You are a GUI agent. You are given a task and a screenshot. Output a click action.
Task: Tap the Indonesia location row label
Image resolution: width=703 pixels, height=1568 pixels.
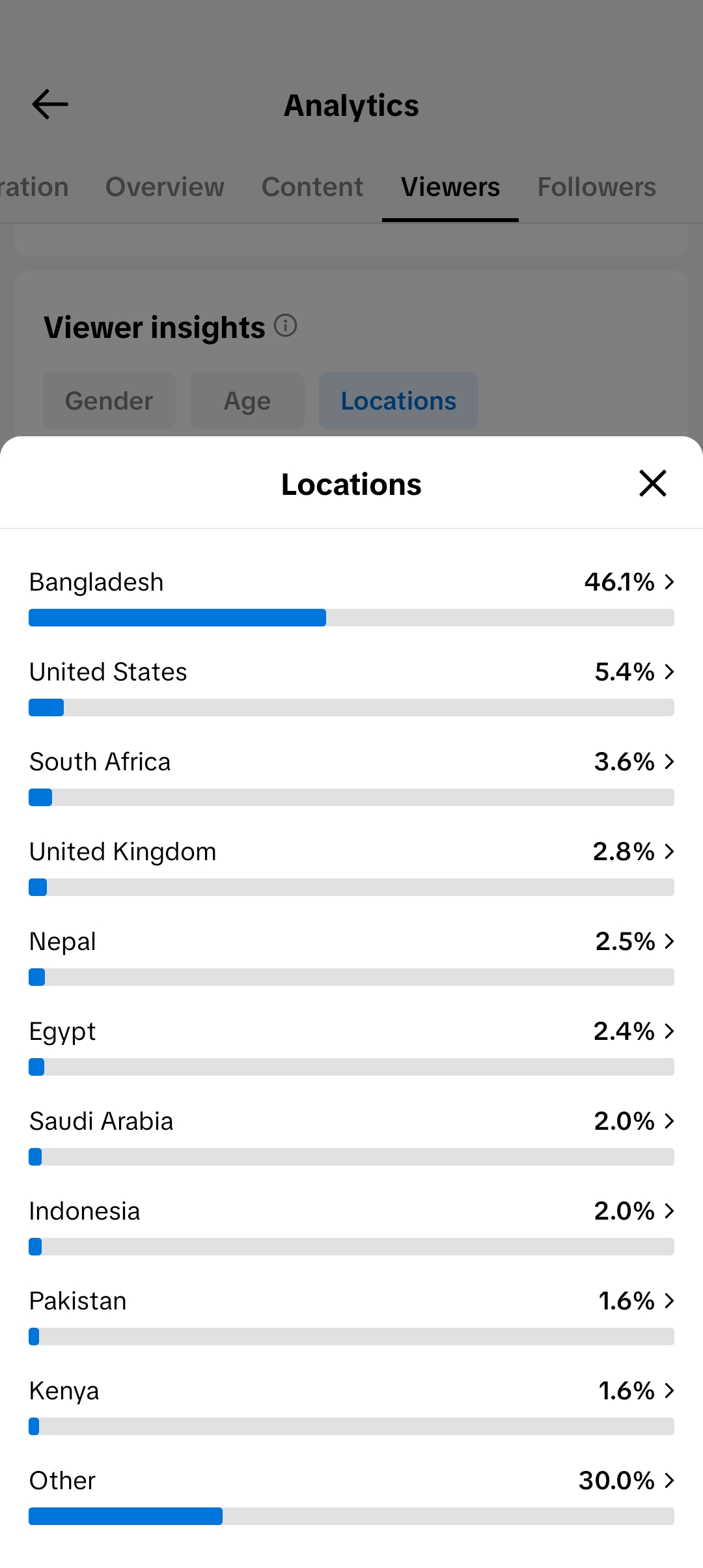(85, 1211)
